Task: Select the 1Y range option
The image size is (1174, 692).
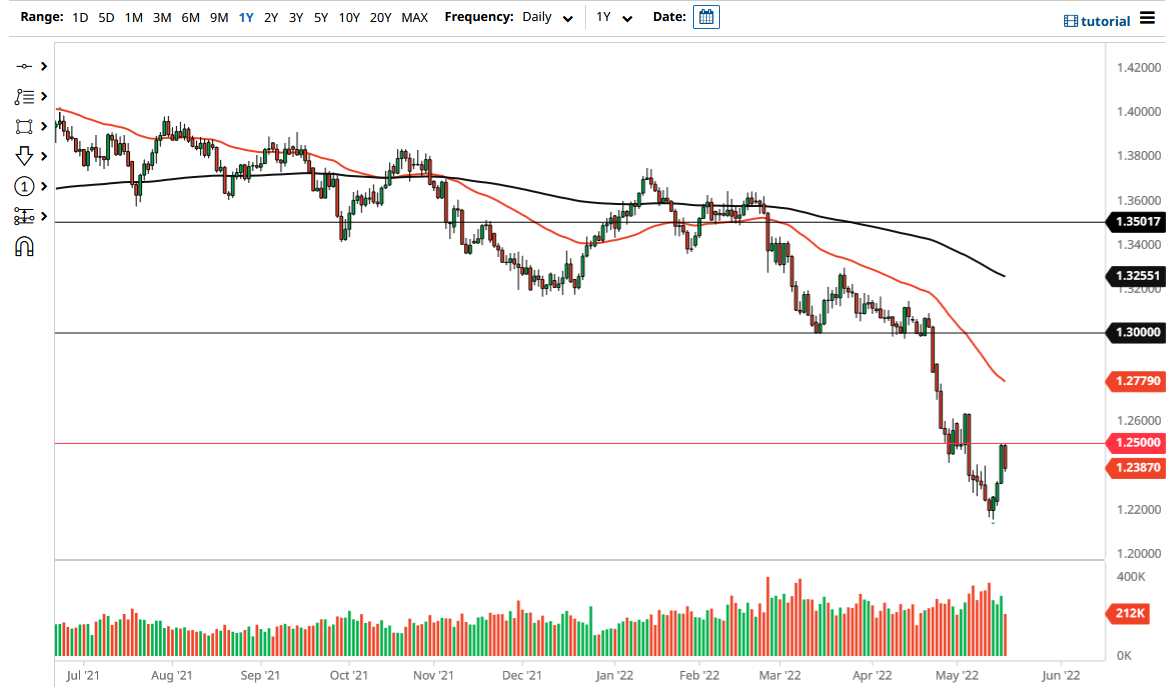Action: [246, 17]
